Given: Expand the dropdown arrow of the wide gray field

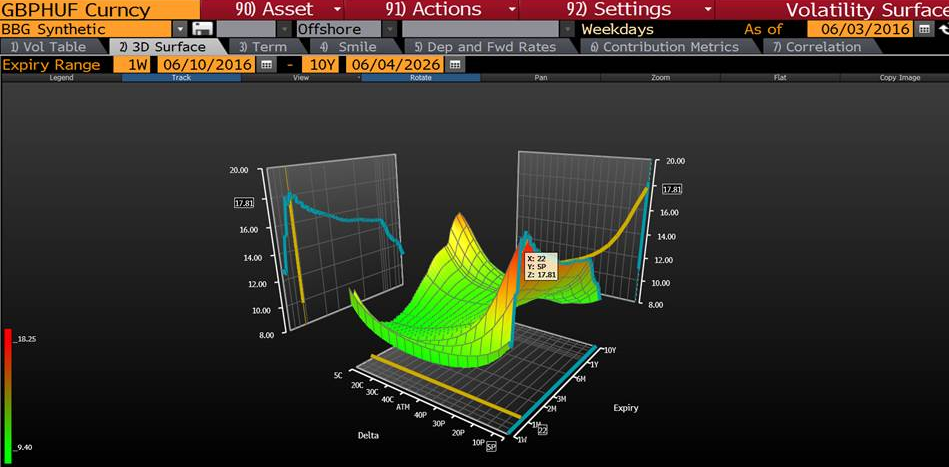Looking at the screenshot, I should pyautogui.click(x=567, y=29).
